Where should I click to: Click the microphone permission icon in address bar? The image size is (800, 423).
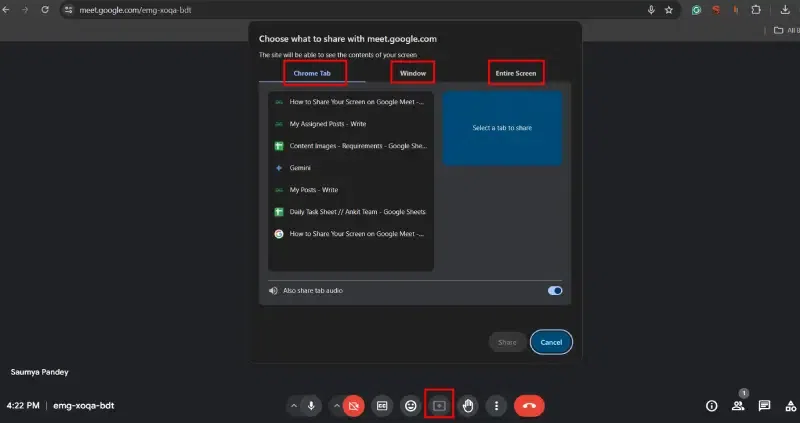pyautogui.click(x=651, y=10)
